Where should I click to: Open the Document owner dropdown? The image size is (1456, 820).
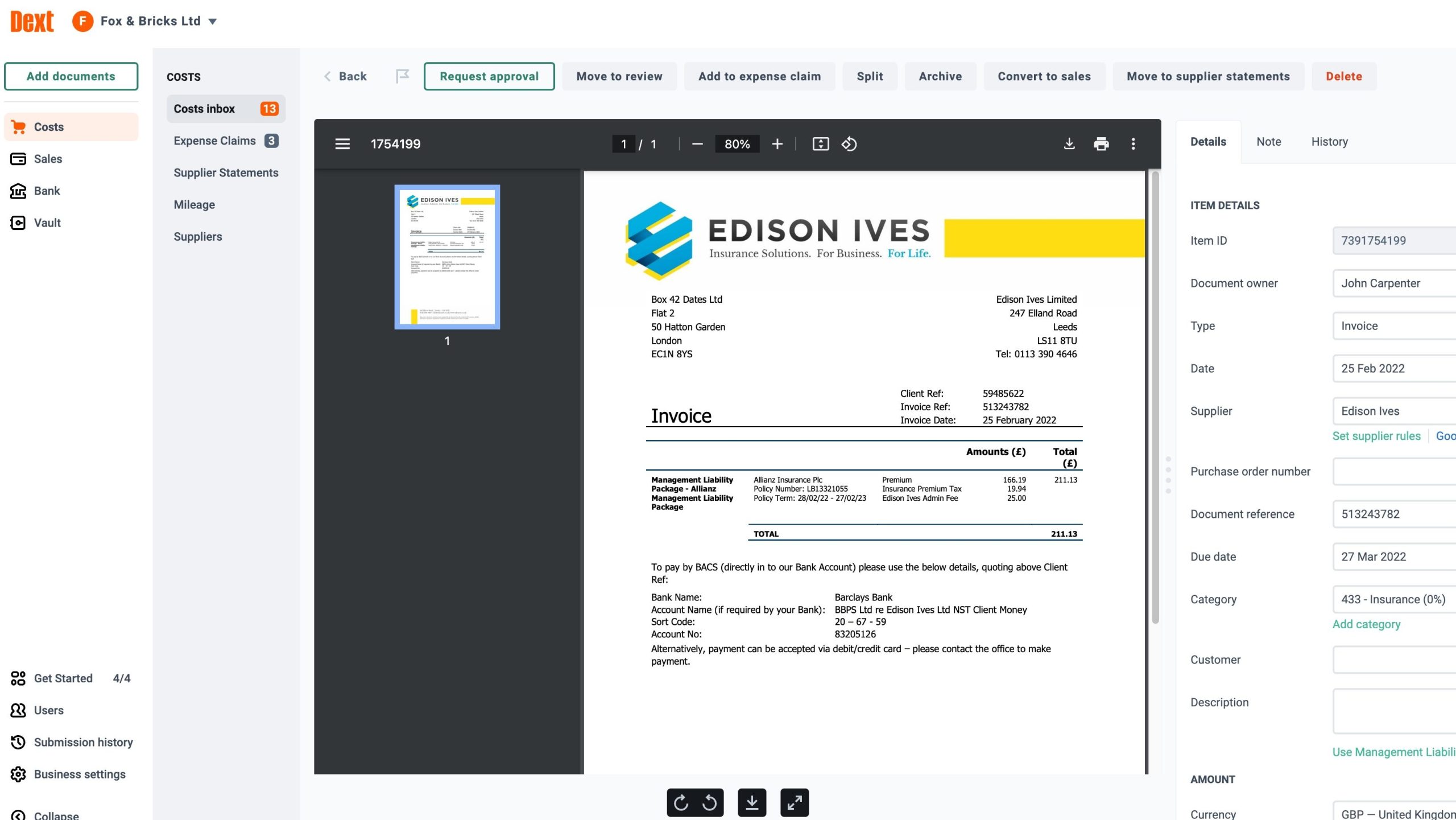(1394, 283)
